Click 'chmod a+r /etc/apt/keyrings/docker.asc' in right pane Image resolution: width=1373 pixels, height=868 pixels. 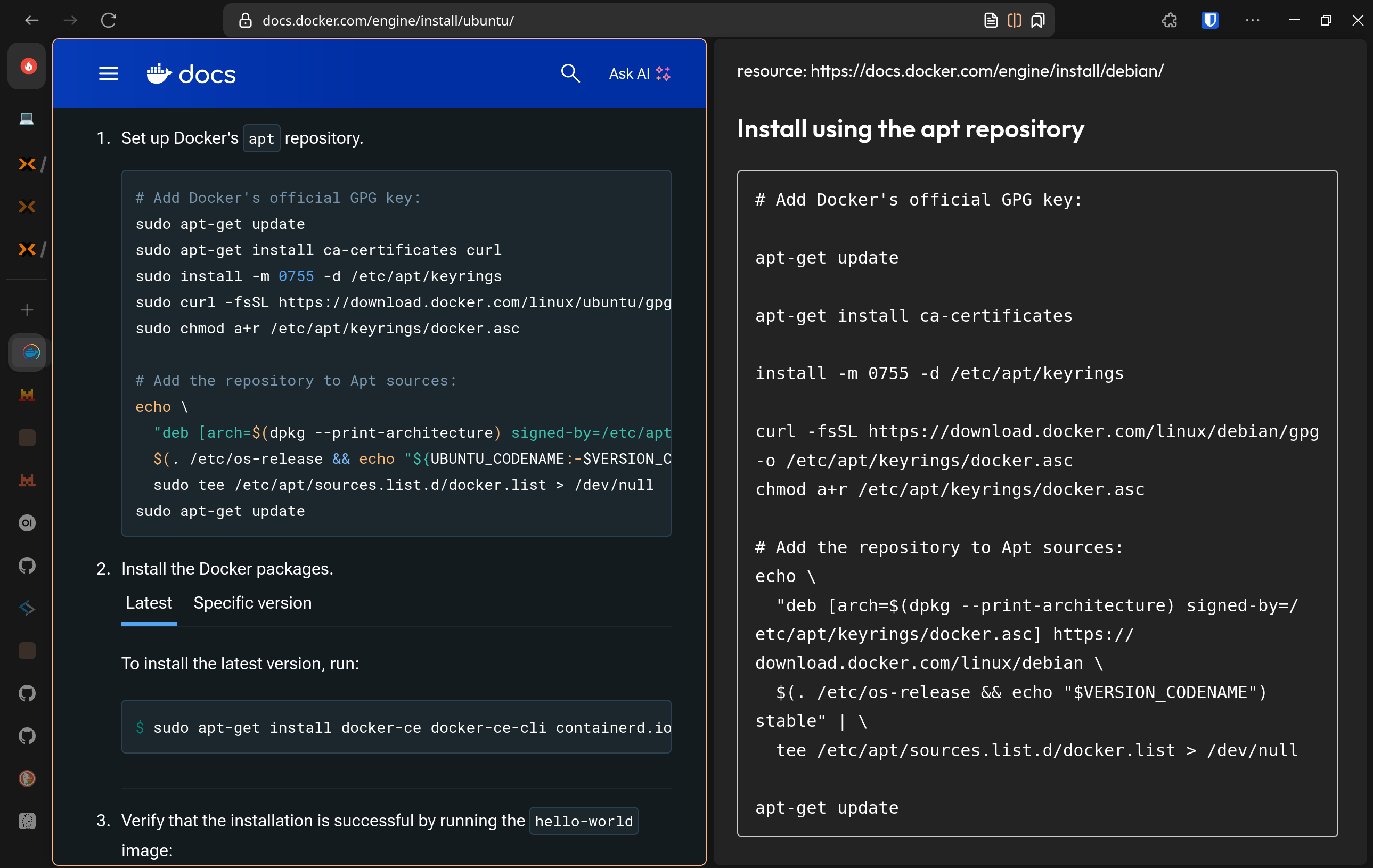(950, 490)
